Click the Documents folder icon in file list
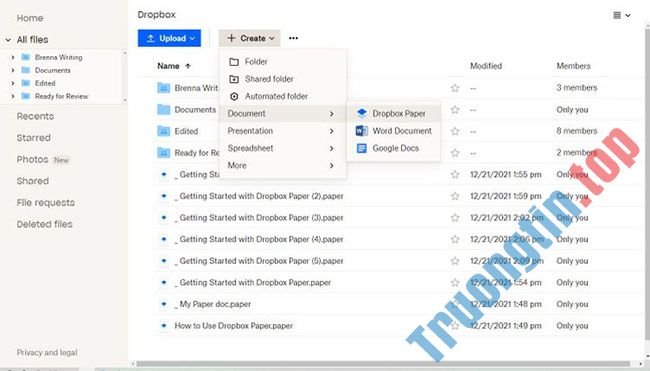This screenshot has height=371, width=650. coord(164,109)
